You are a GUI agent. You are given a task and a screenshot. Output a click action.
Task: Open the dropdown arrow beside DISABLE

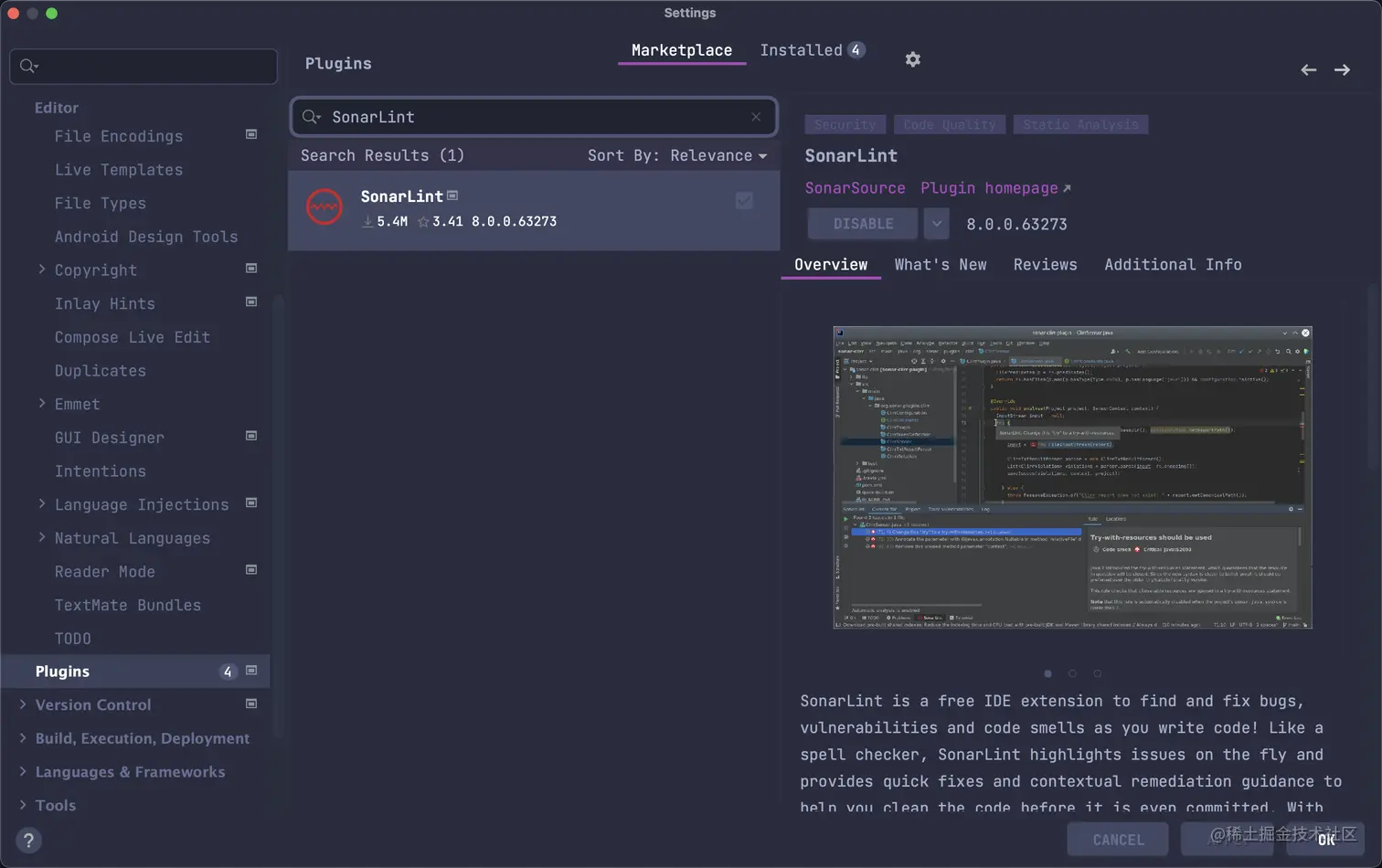[x=936, y=224]
